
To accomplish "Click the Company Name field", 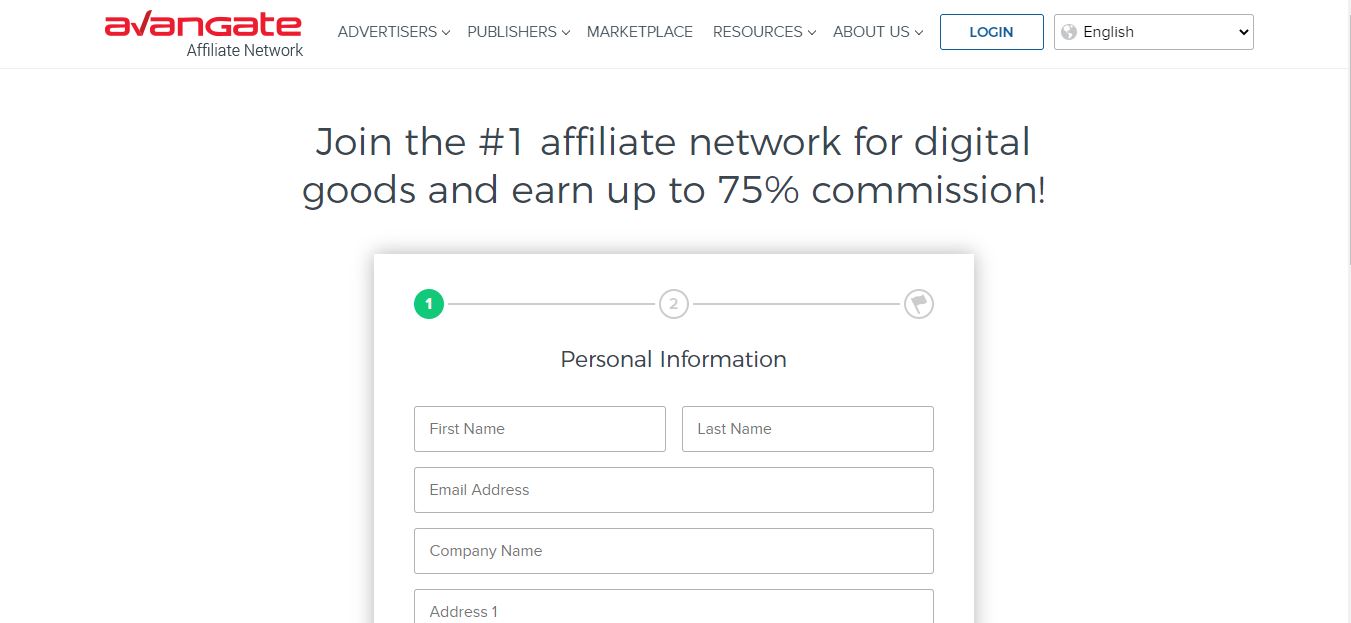I will point(673,551).
